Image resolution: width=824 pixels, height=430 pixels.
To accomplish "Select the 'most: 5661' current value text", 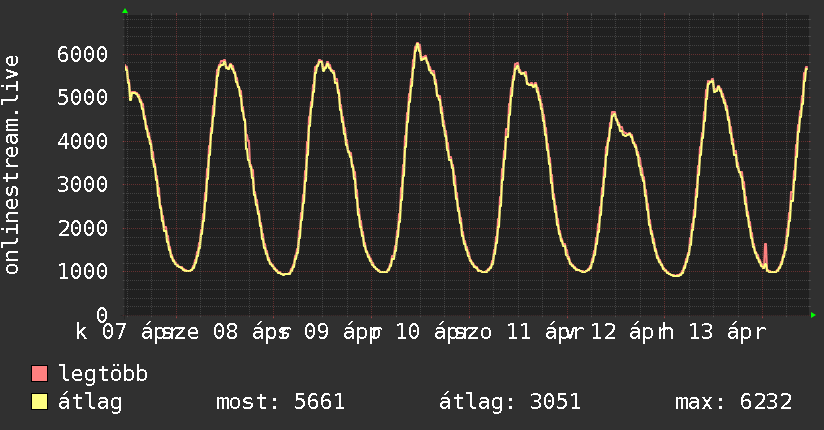I will point(280,403).
